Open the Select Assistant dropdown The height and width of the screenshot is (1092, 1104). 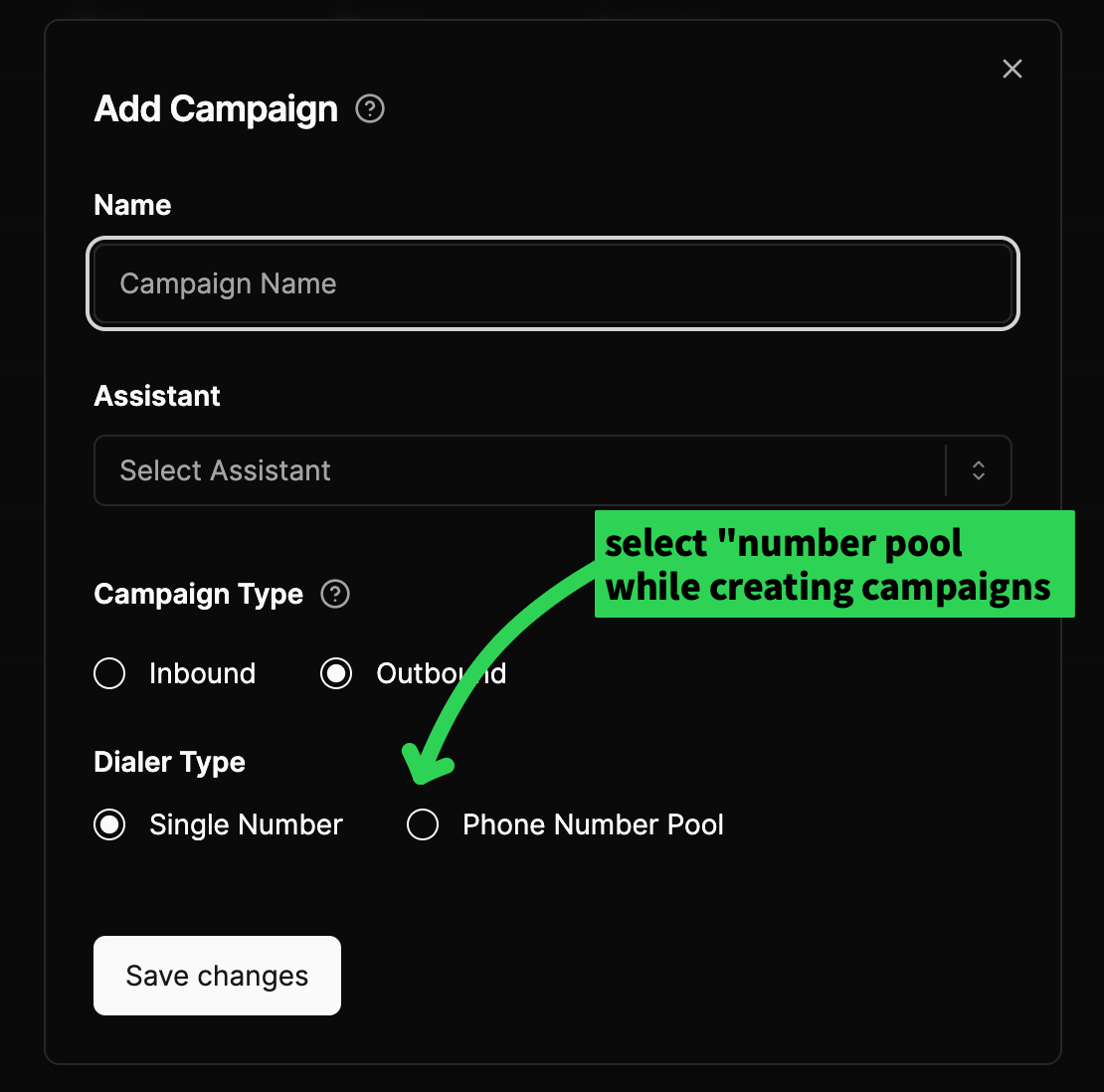click(553, 470)
